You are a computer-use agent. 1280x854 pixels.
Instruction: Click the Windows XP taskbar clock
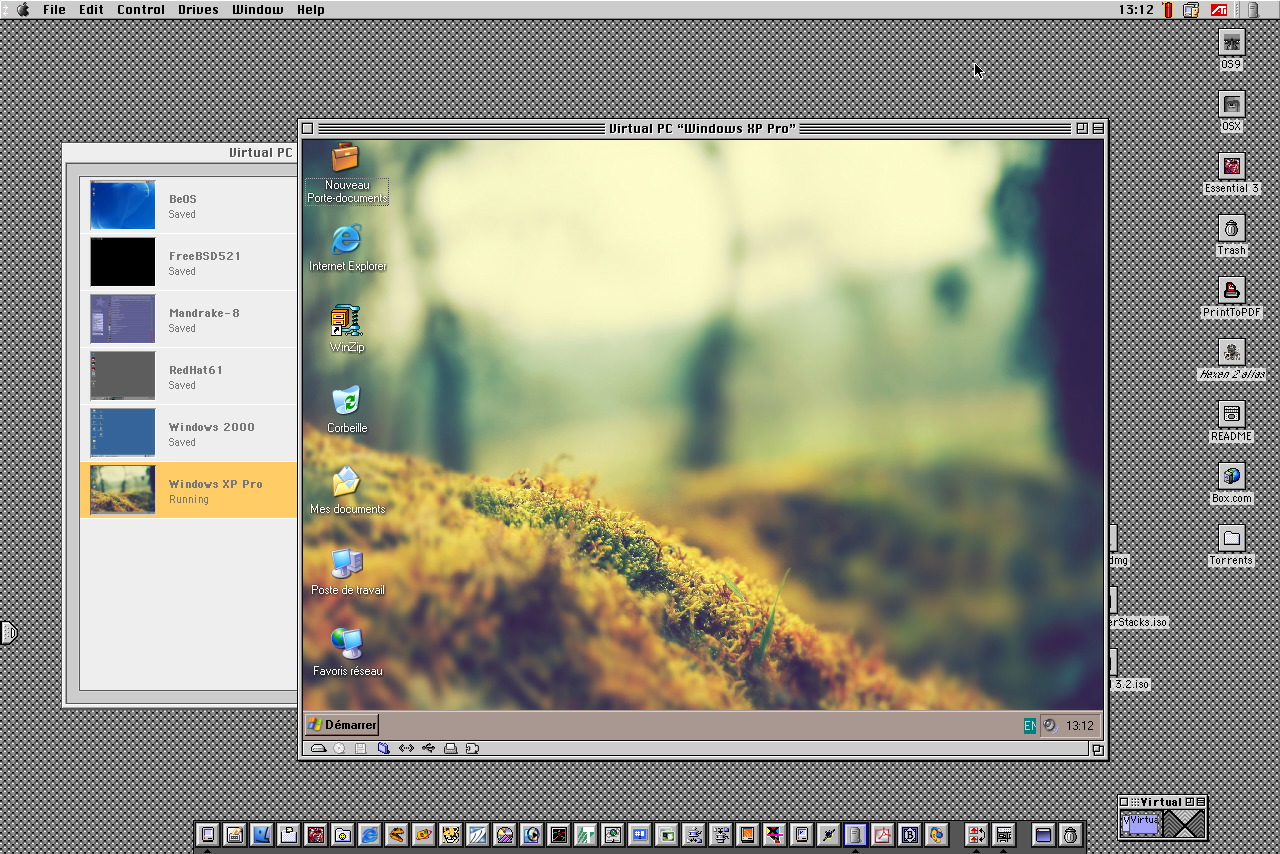coord(1079,726)
